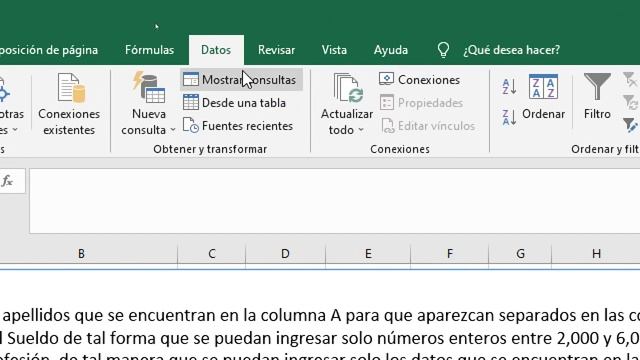This screenshot has width=640, height=360.
Task: Open the Ordenar sort dialog
Action: coord(543,98)
